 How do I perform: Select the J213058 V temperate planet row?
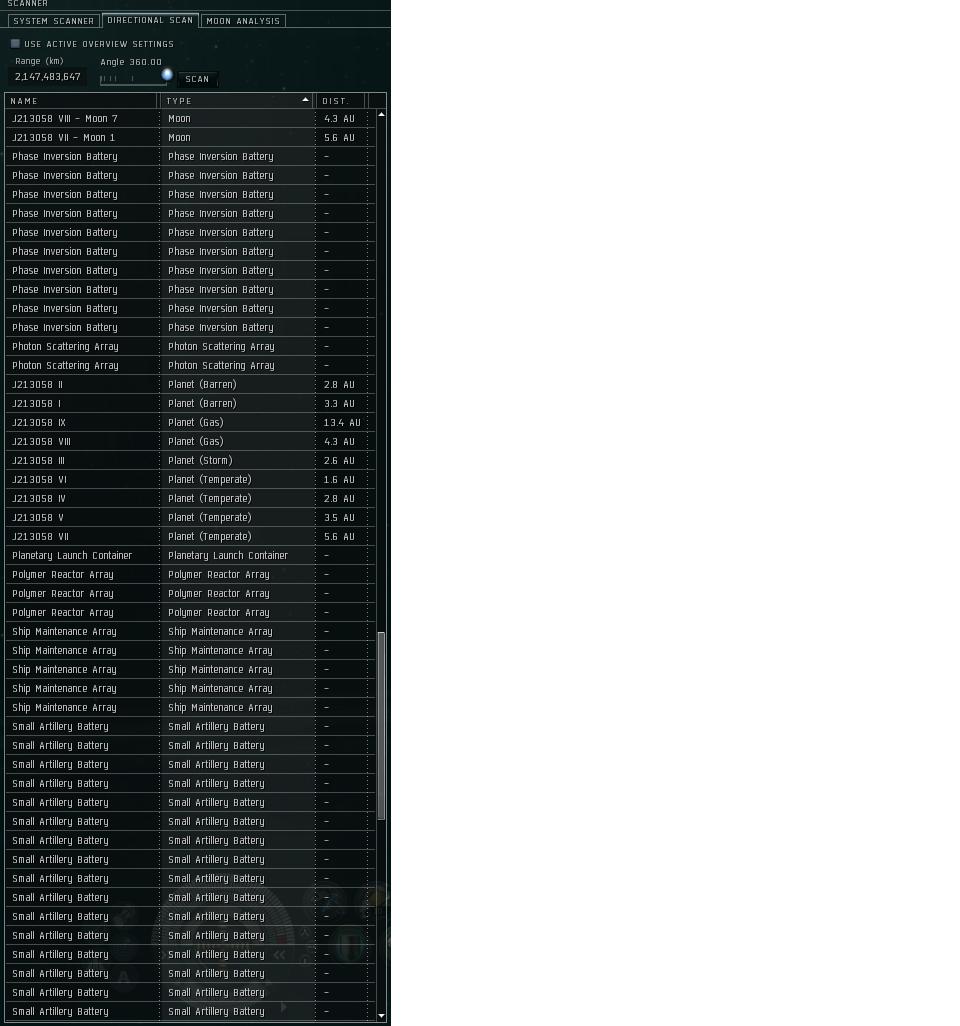190,517
